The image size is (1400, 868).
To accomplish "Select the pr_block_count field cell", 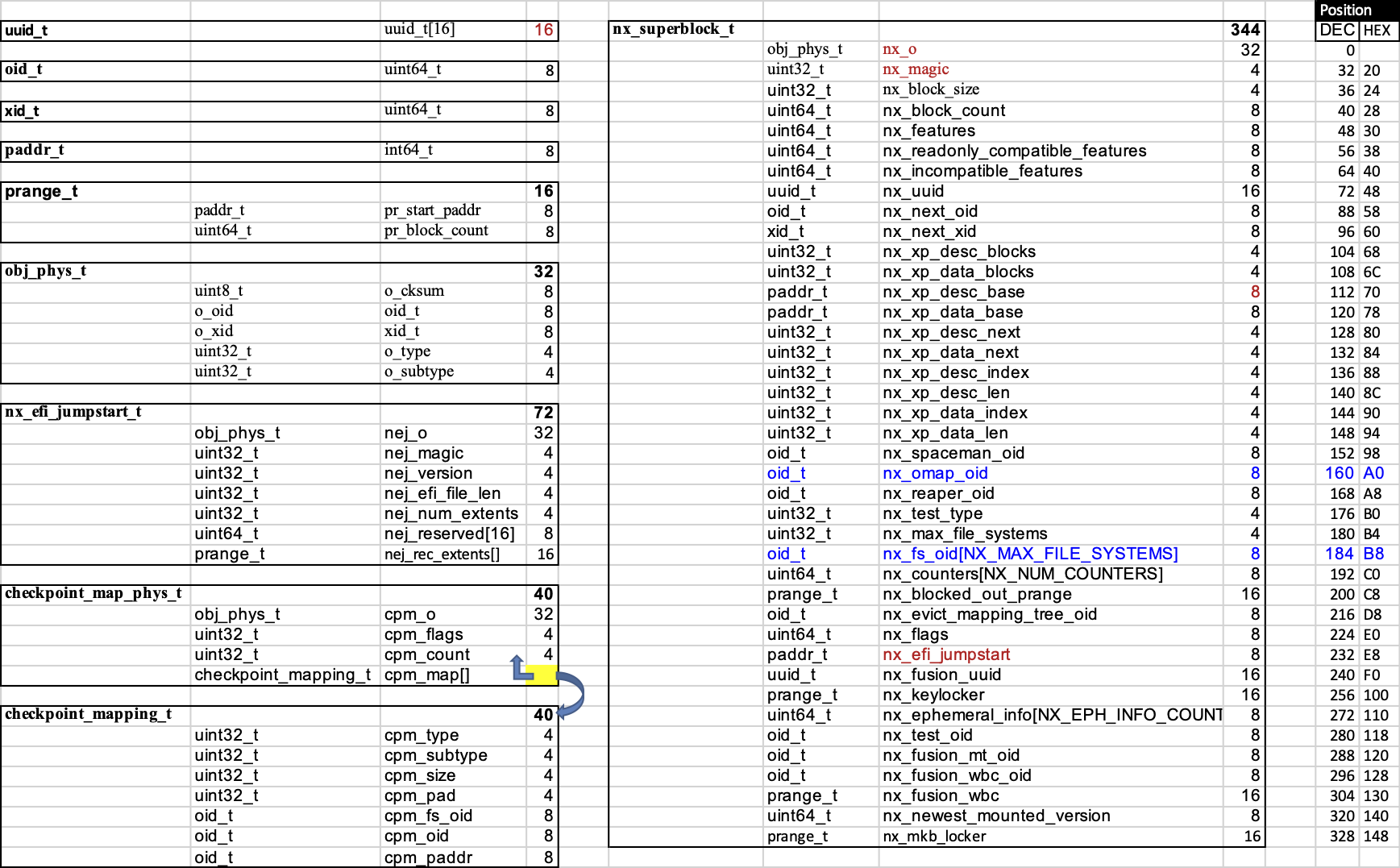I will pos(453,231).
